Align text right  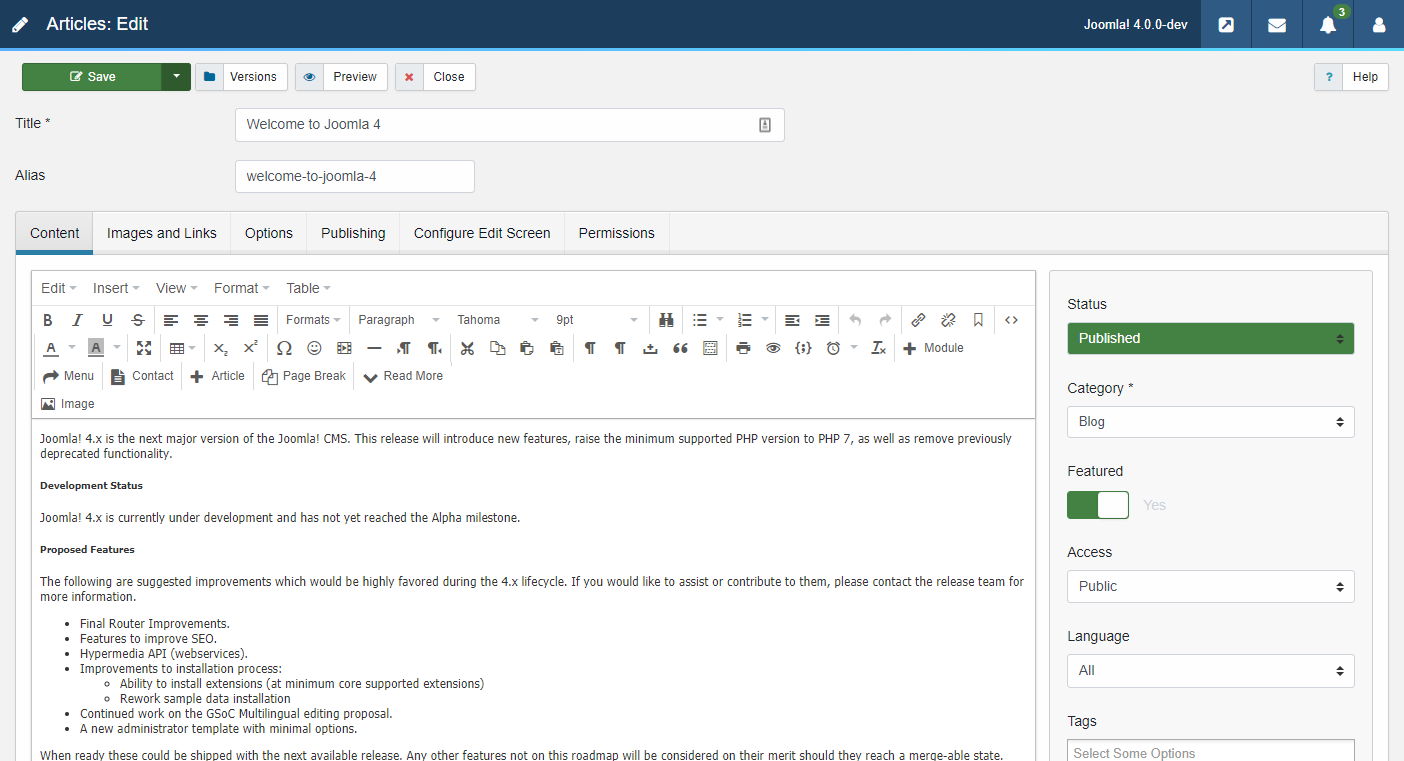pos(231,320)
